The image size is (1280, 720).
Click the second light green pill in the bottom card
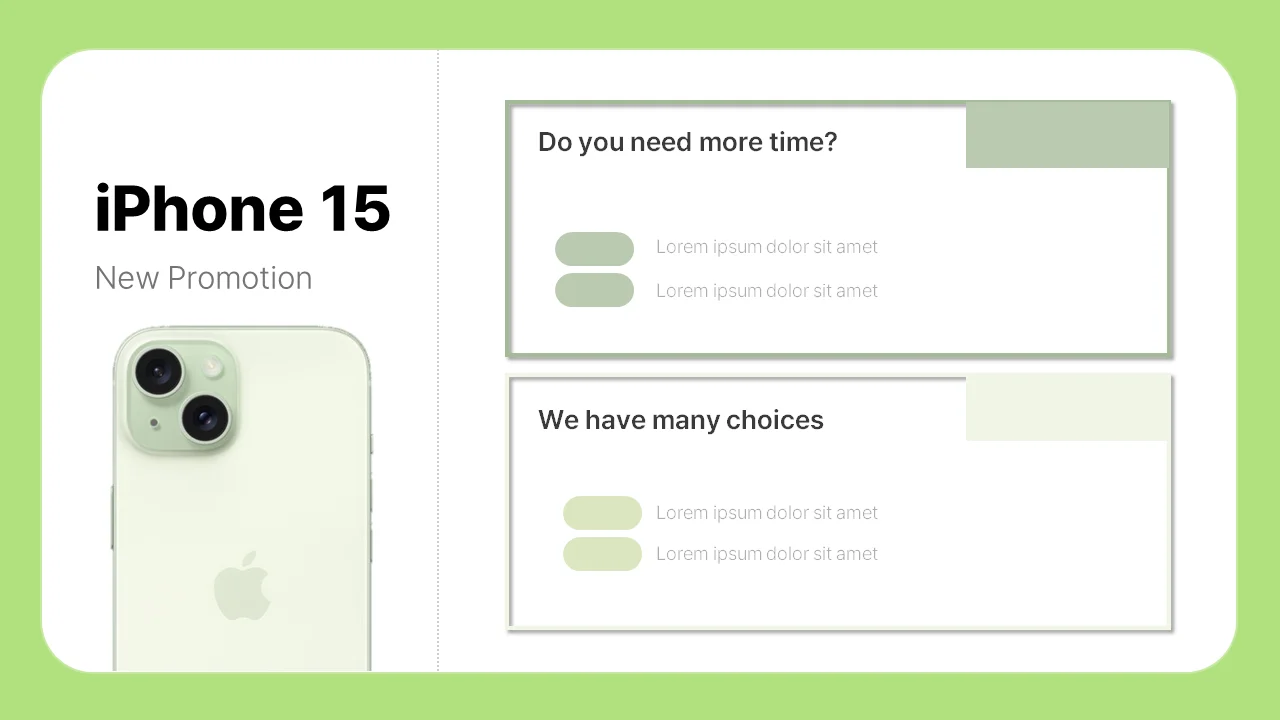point(602,554)
